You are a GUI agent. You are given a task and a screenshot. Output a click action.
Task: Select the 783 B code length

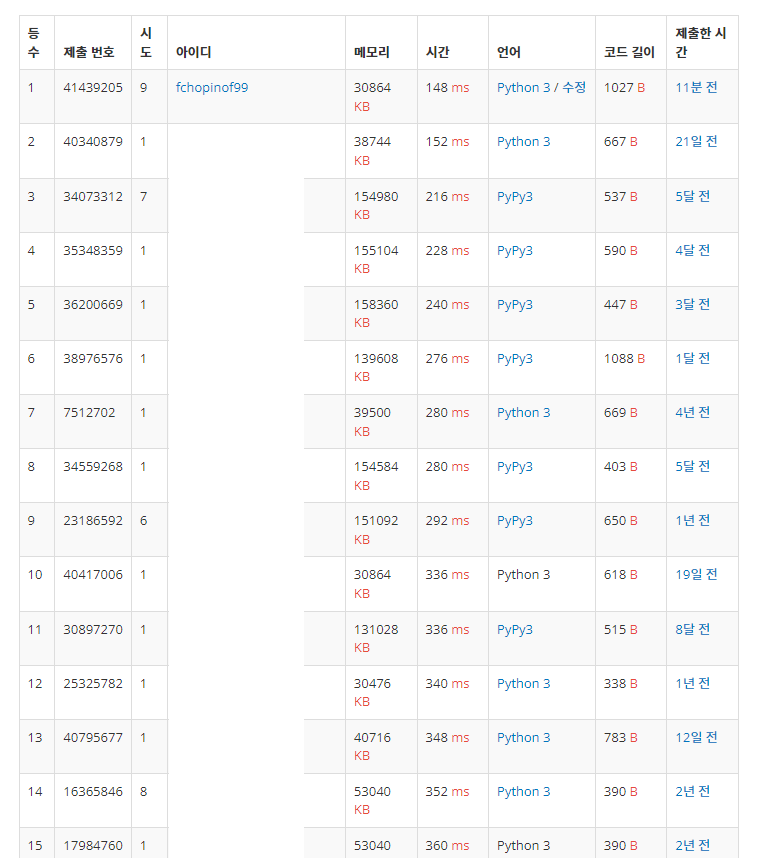pyautogui.click(x=621, y=738)
